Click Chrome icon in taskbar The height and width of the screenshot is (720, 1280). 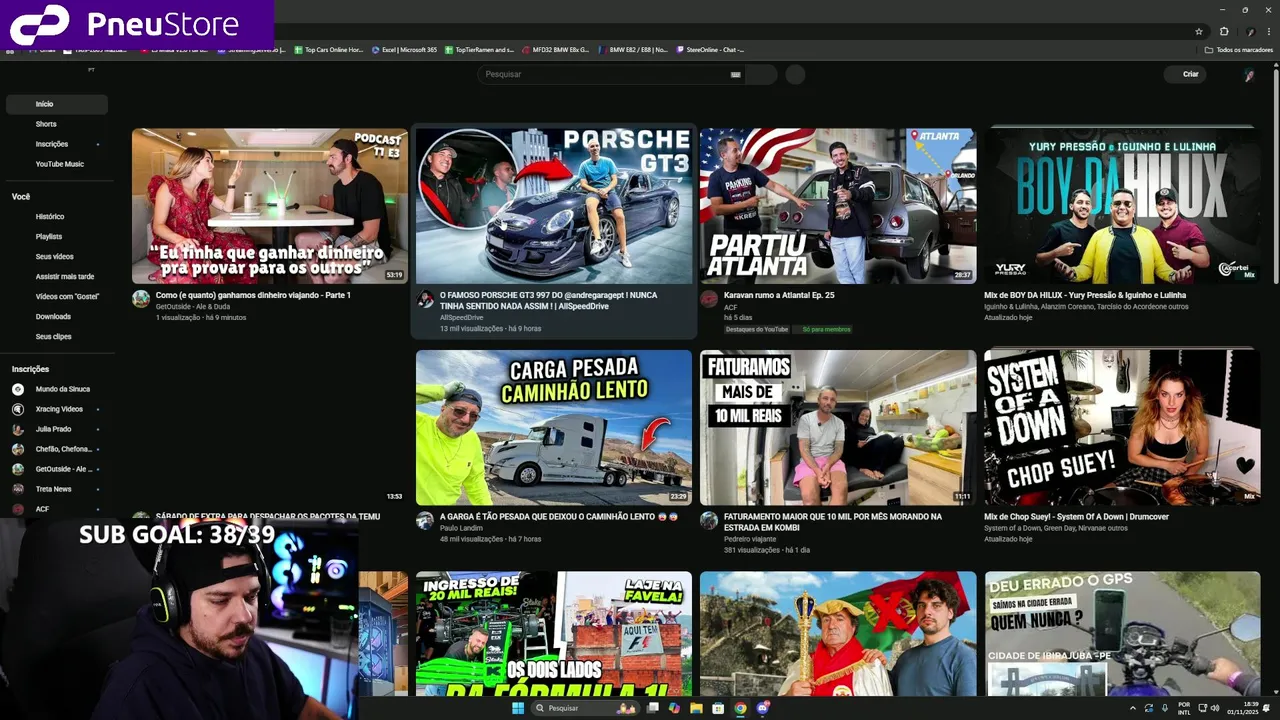click(x=740, y=708)
